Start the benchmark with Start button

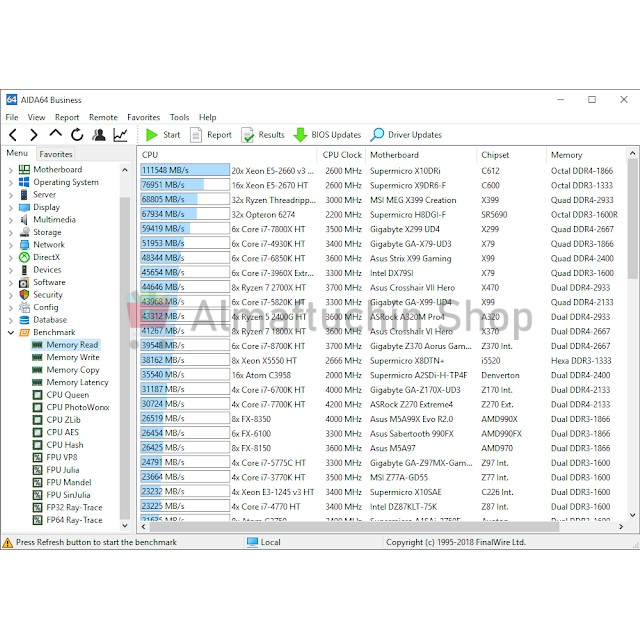point(163,135)
